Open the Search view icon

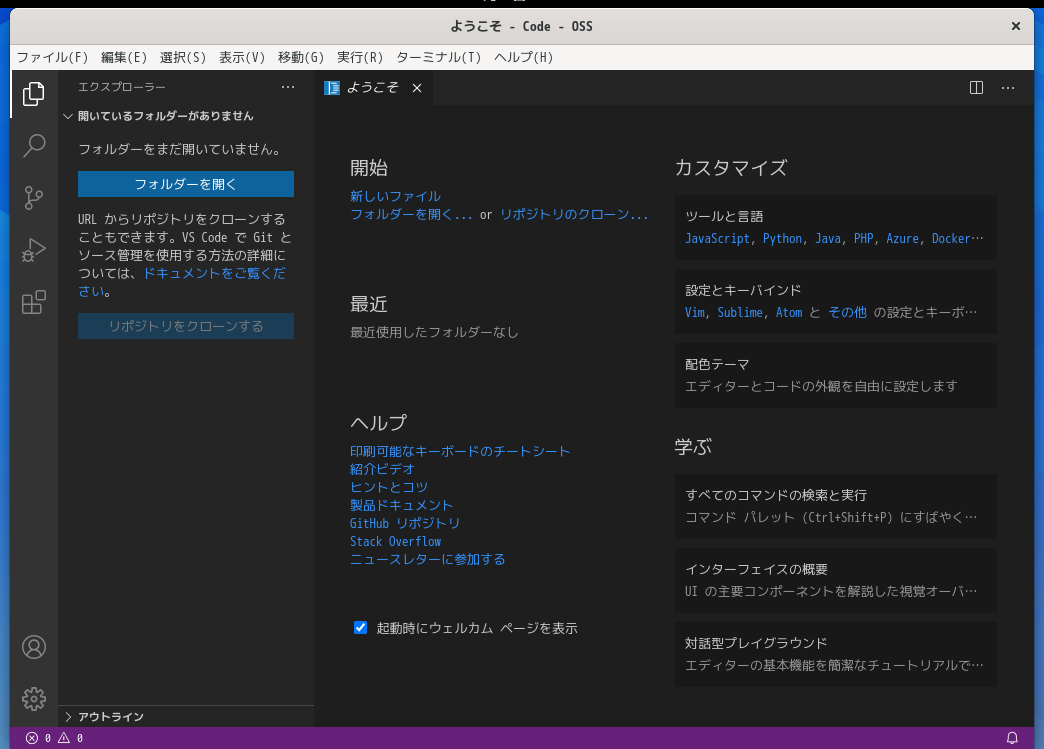(x=33, y=145)
